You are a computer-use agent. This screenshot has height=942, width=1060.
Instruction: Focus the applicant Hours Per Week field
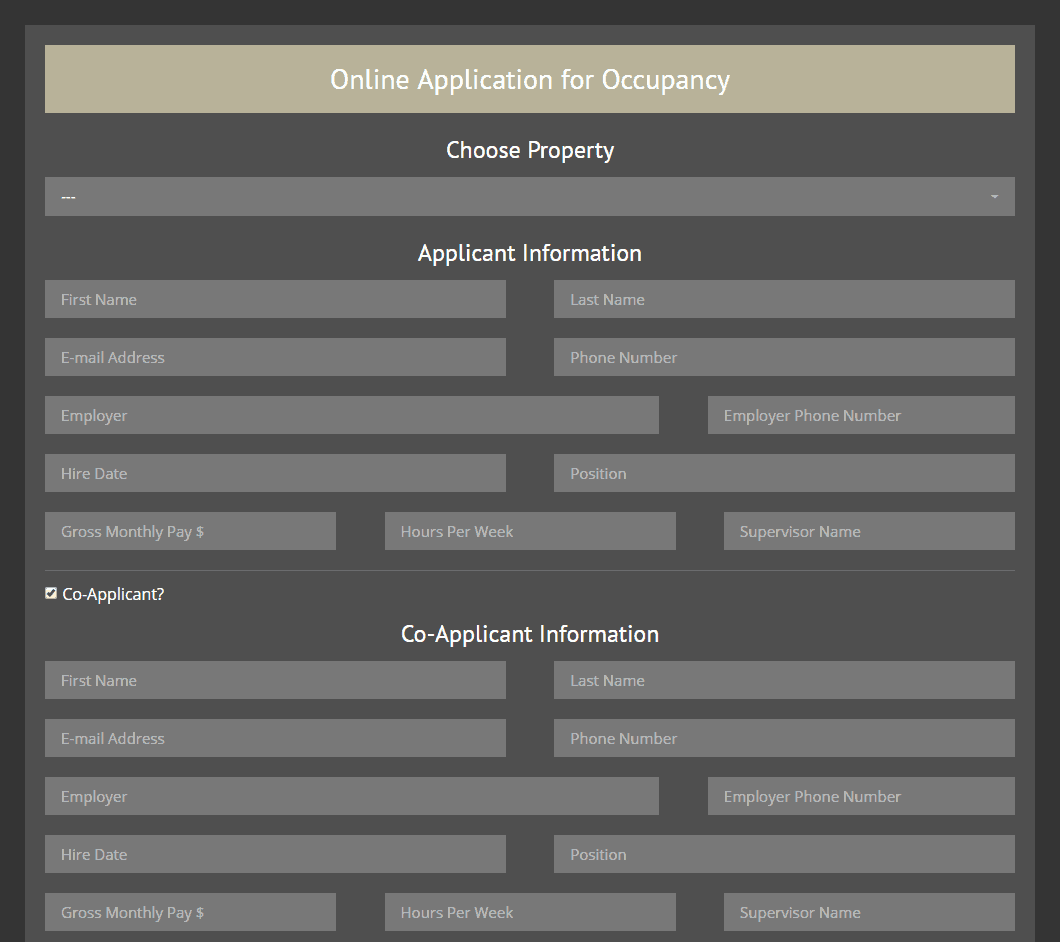click(530, 531)
